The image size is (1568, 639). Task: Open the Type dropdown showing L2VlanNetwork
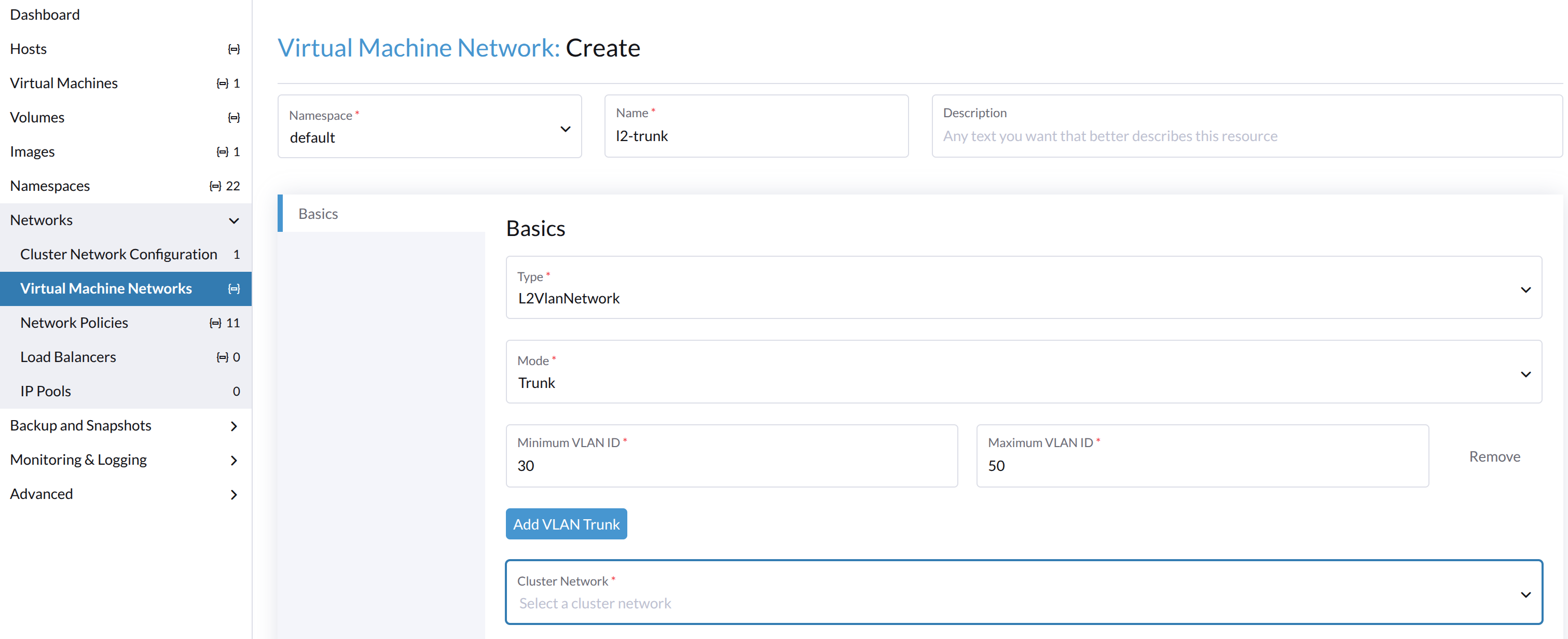[x=1023, y=288]
